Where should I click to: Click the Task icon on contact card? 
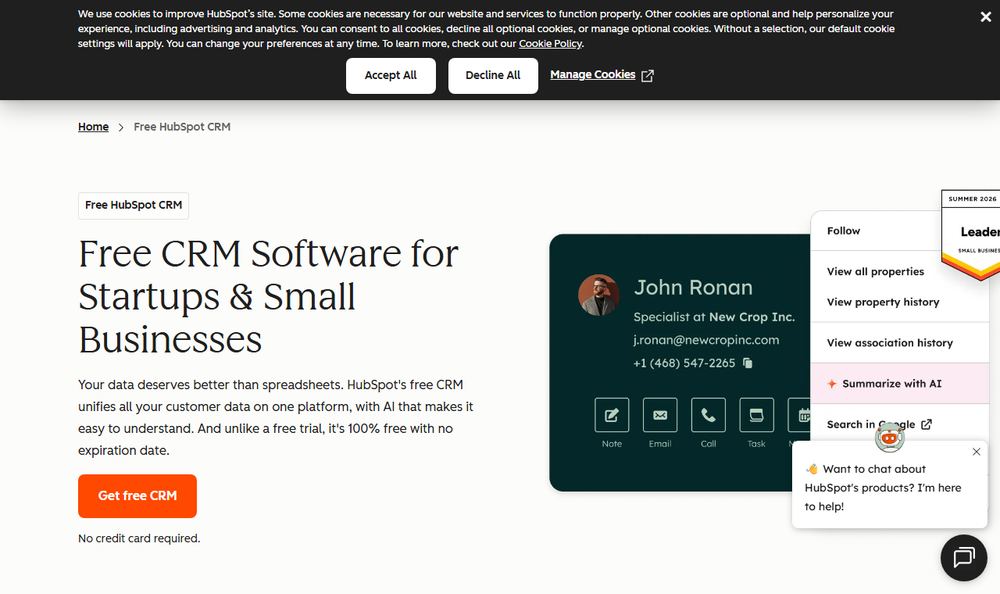pyautogui.click(x=756, y=415)
